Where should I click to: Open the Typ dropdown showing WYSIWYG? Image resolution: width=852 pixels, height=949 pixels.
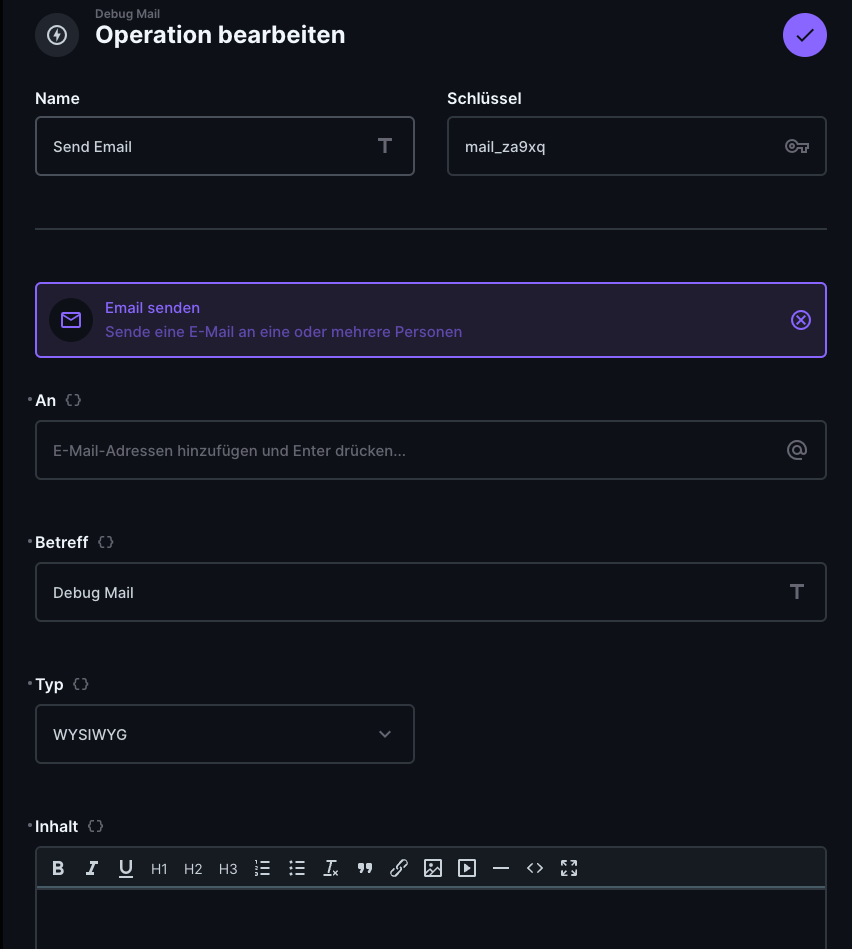point(224,734)
